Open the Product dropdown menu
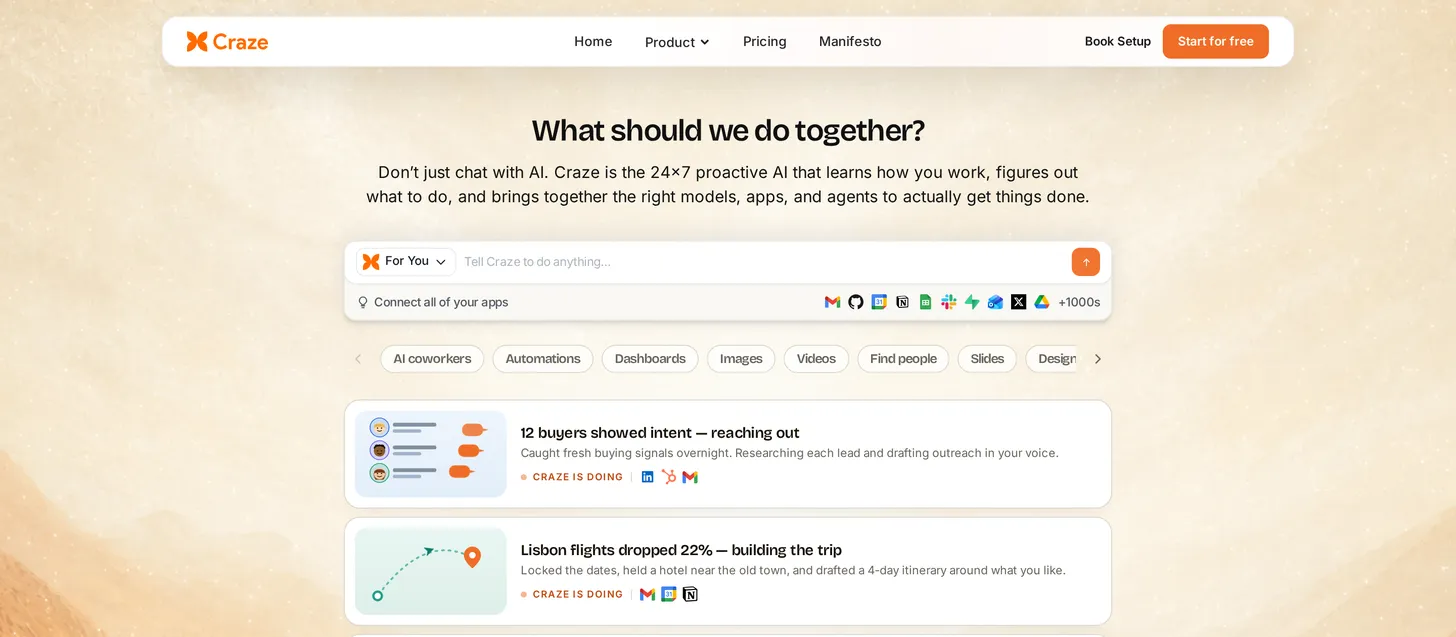The image size is (1456, 637). point(677,42)
